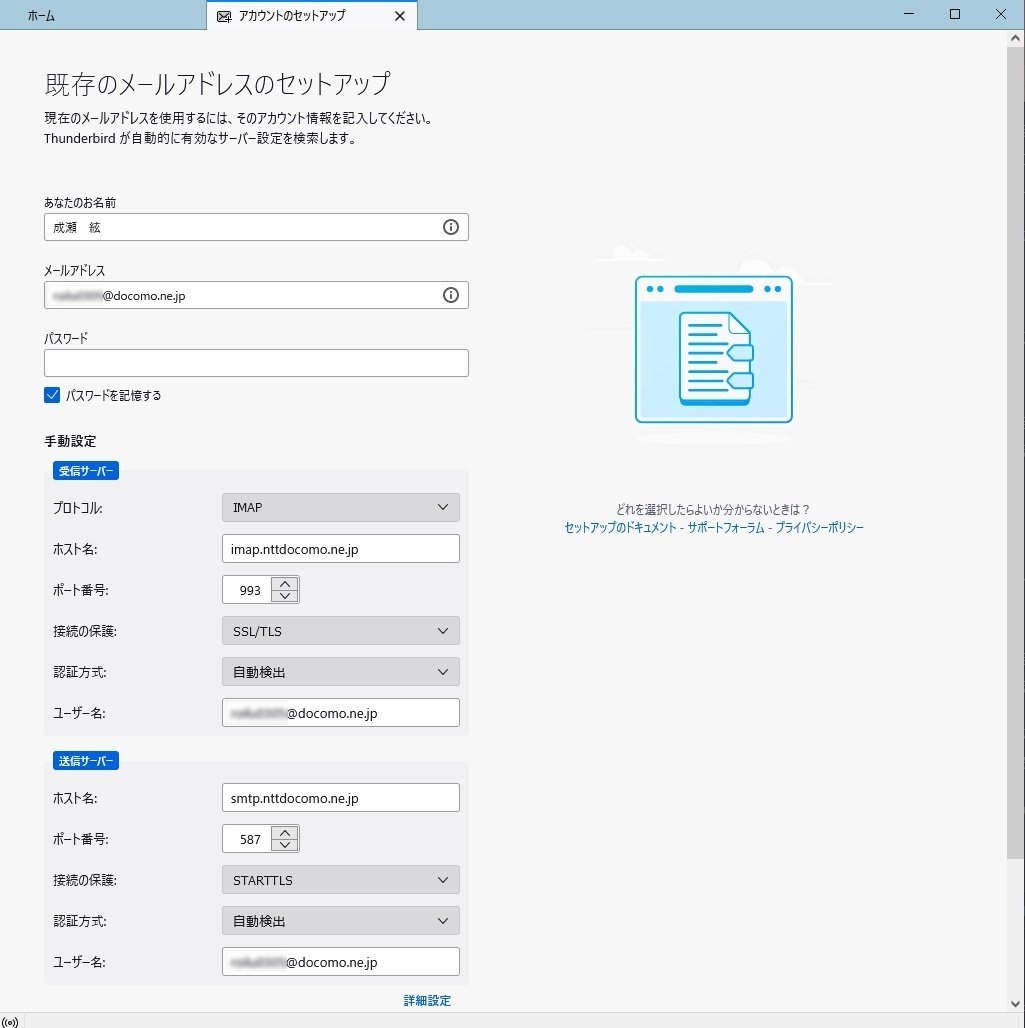Click the 受信サーバー label badge

pos(86,471)
